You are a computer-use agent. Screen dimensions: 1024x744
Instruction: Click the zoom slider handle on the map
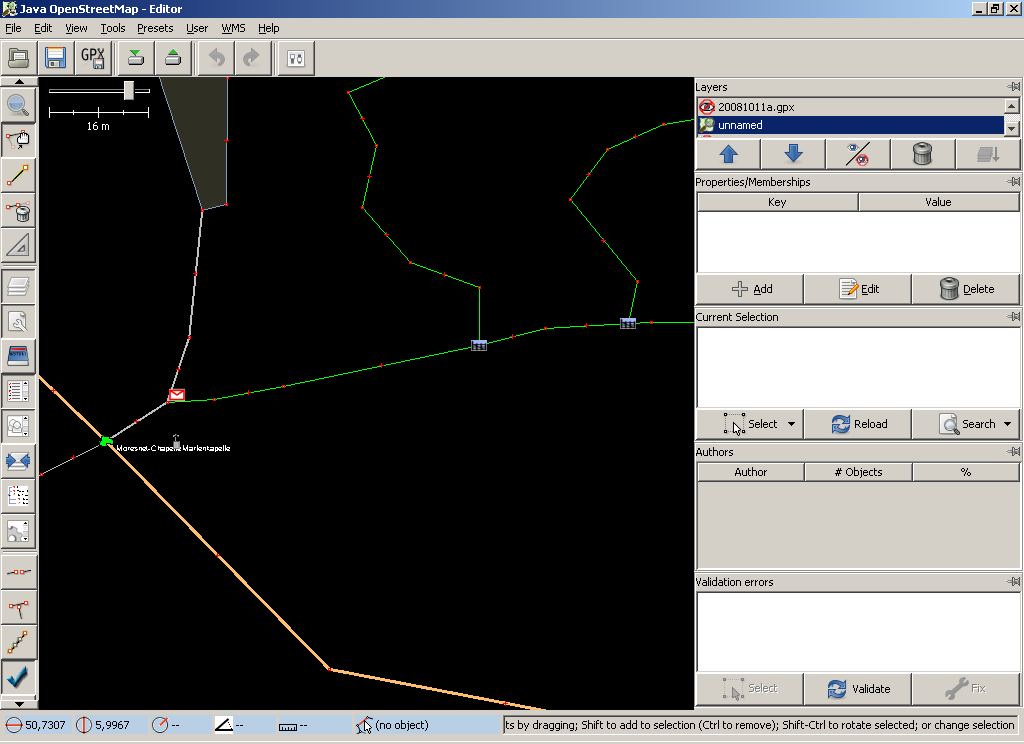(x=129, y=91)
